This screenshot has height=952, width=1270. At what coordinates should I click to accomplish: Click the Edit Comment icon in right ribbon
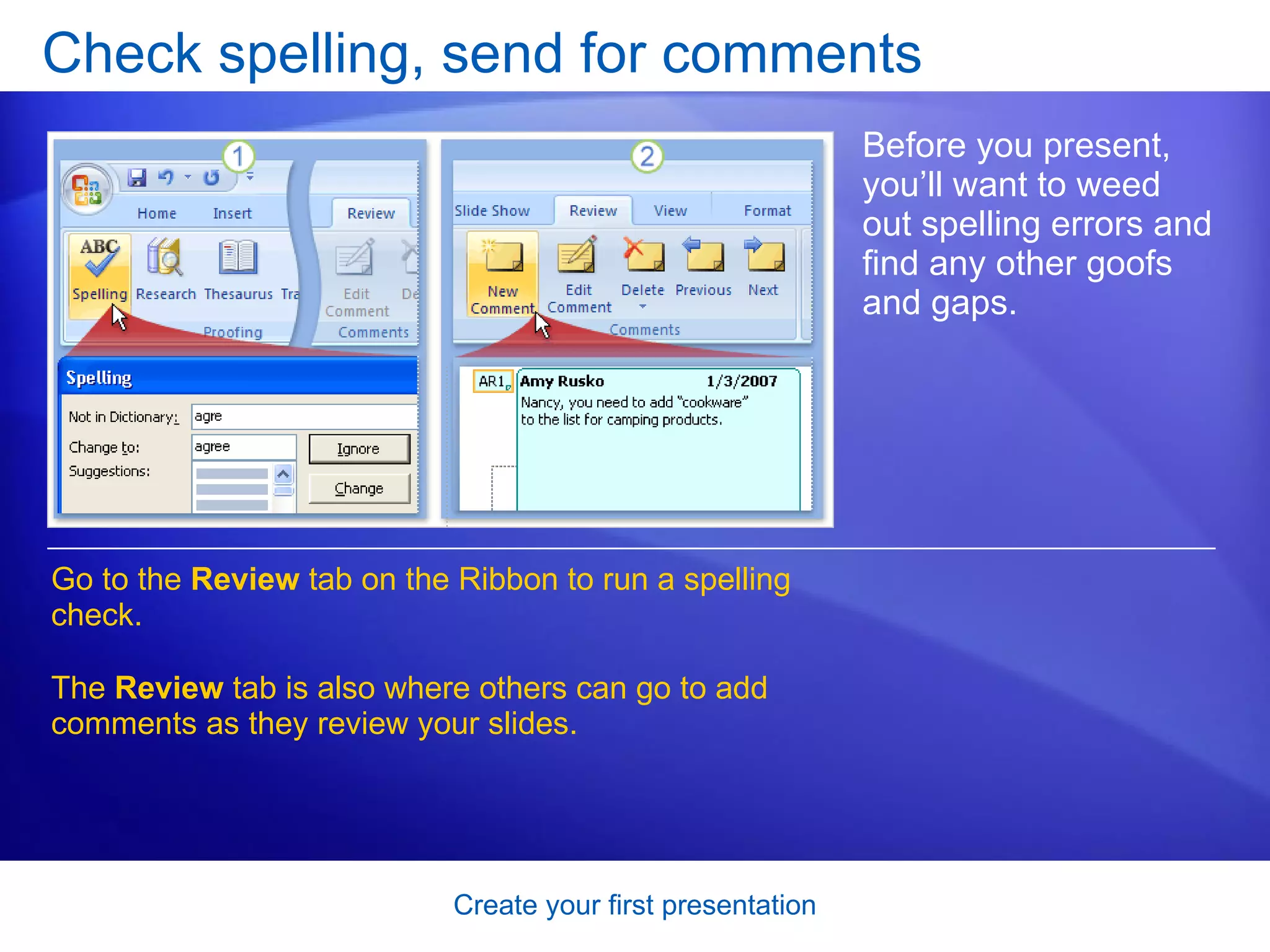click(577, 256)
